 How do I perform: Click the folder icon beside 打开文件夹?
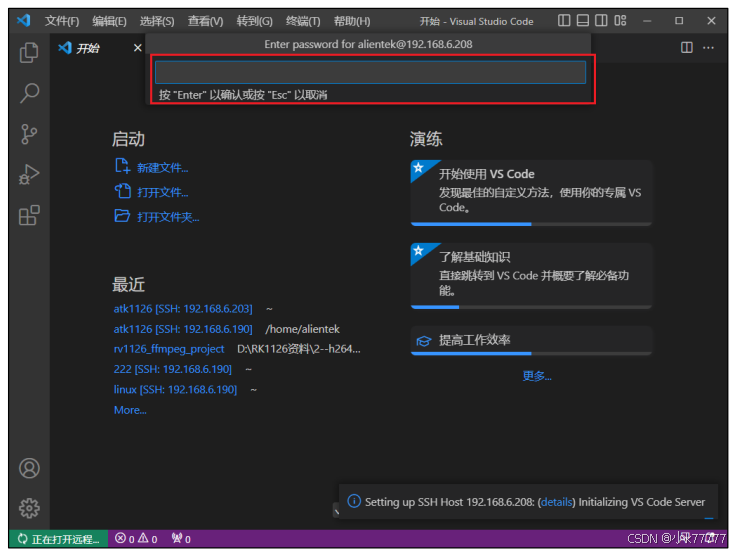[122, 216]
